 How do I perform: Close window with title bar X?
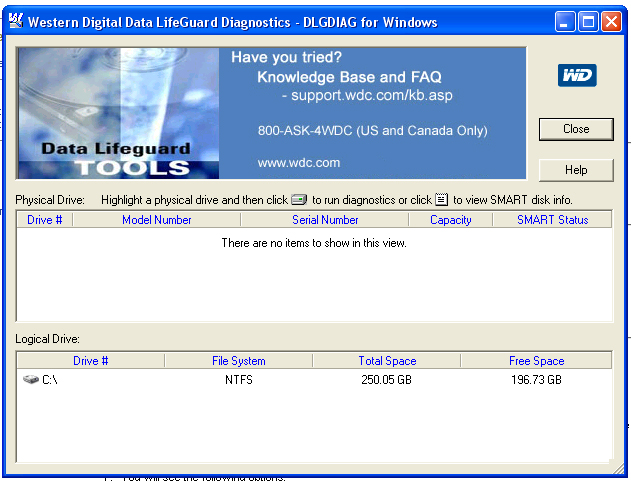coord(611,21)
